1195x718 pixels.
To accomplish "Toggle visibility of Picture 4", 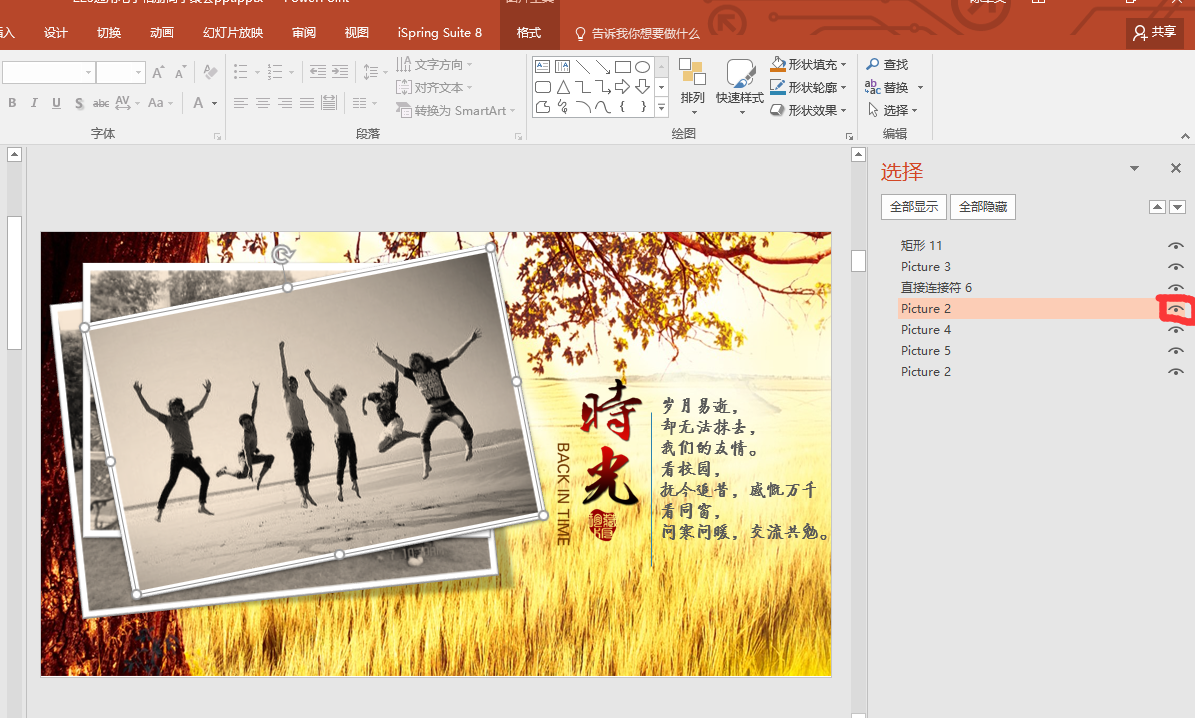I will pyautogui.click(x=1176, y=330).
